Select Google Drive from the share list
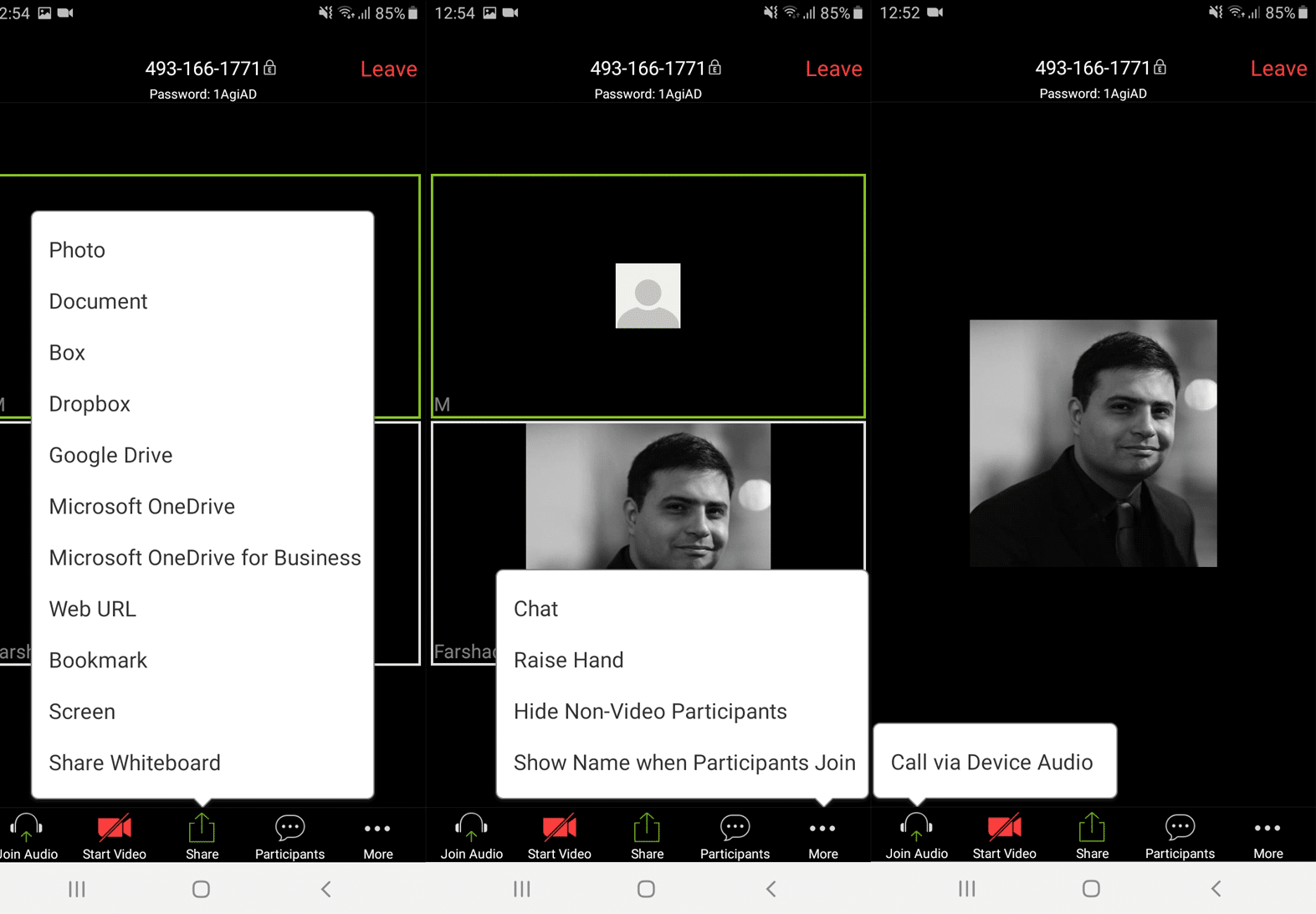1316x914 pixels. coord(110,456)
